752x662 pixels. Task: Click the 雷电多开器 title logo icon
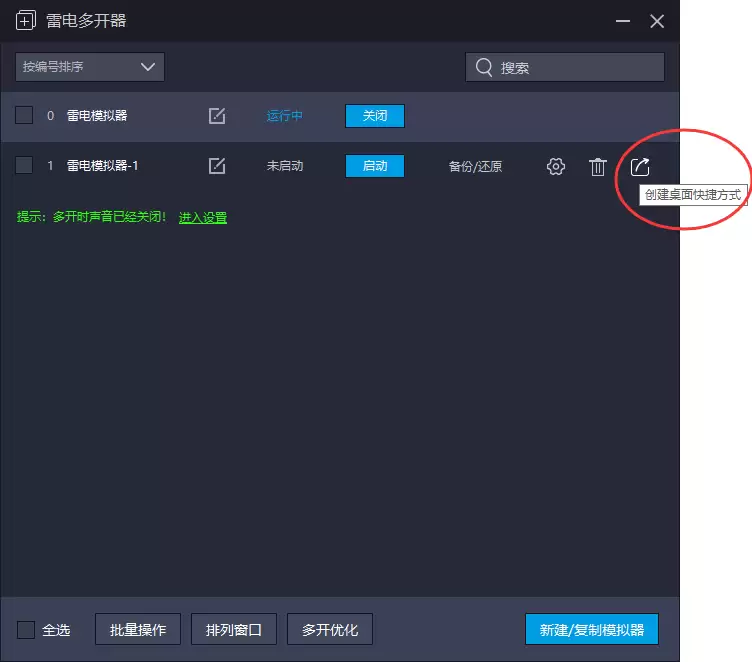click(x=25, y=21)
